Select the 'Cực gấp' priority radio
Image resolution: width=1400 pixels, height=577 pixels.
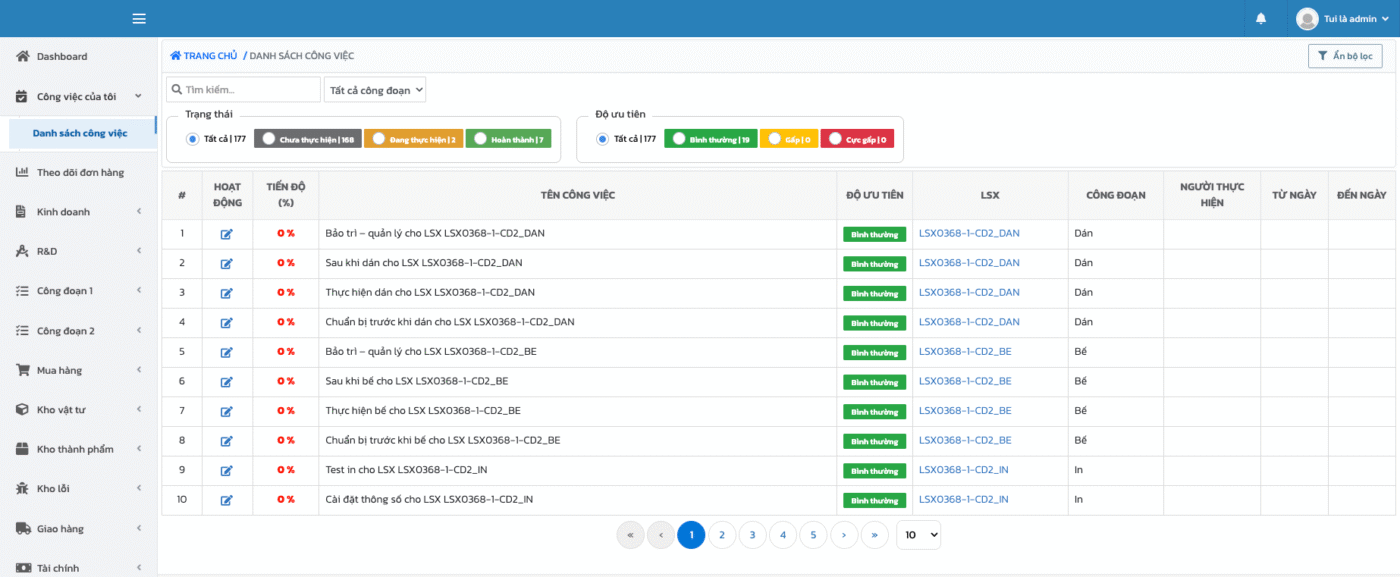[835, 139]
